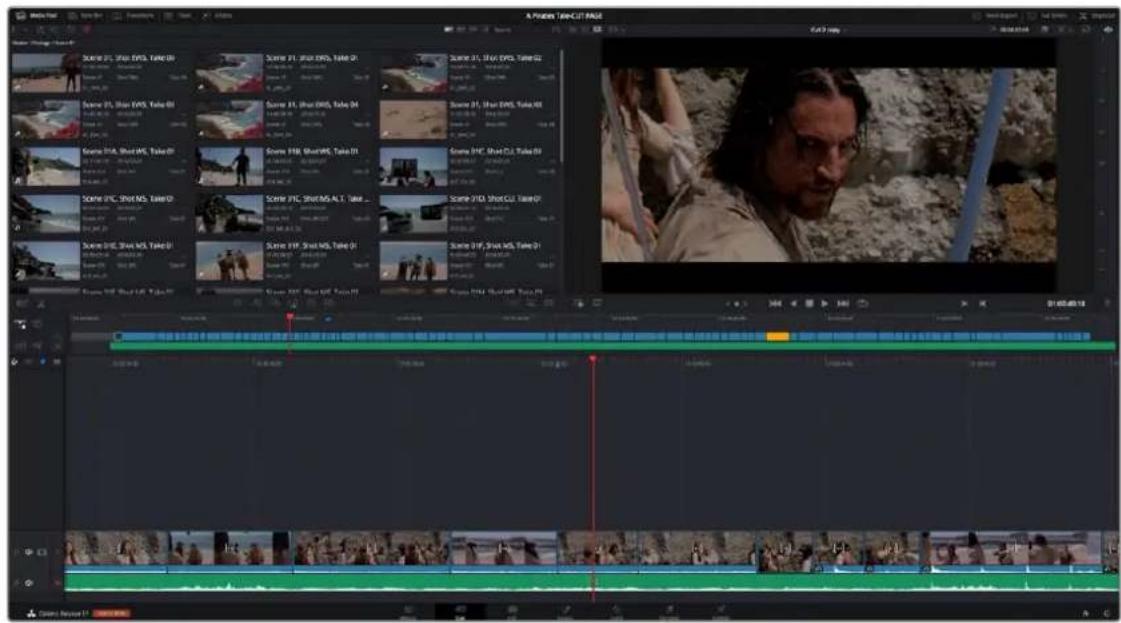Select the orange clip in upper timeline
1121x623 pixels.
coord(778,335)
